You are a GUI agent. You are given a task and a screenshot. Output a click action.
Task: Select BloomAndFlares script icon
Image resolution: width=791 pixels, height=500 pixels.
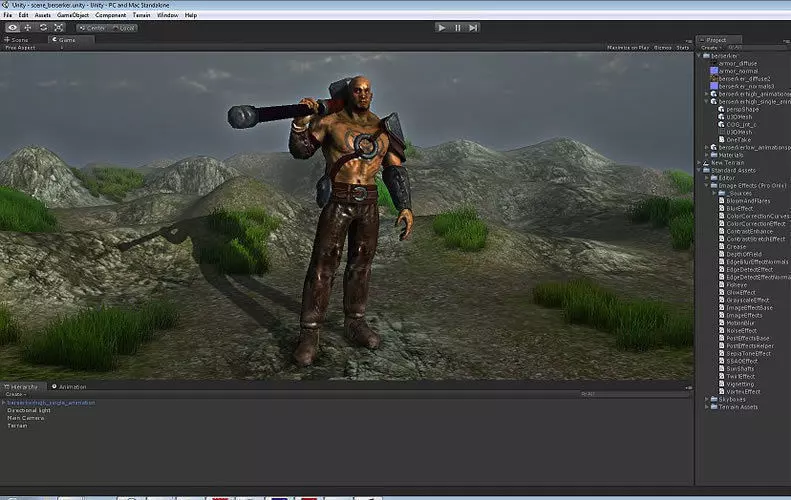(721, 200)
